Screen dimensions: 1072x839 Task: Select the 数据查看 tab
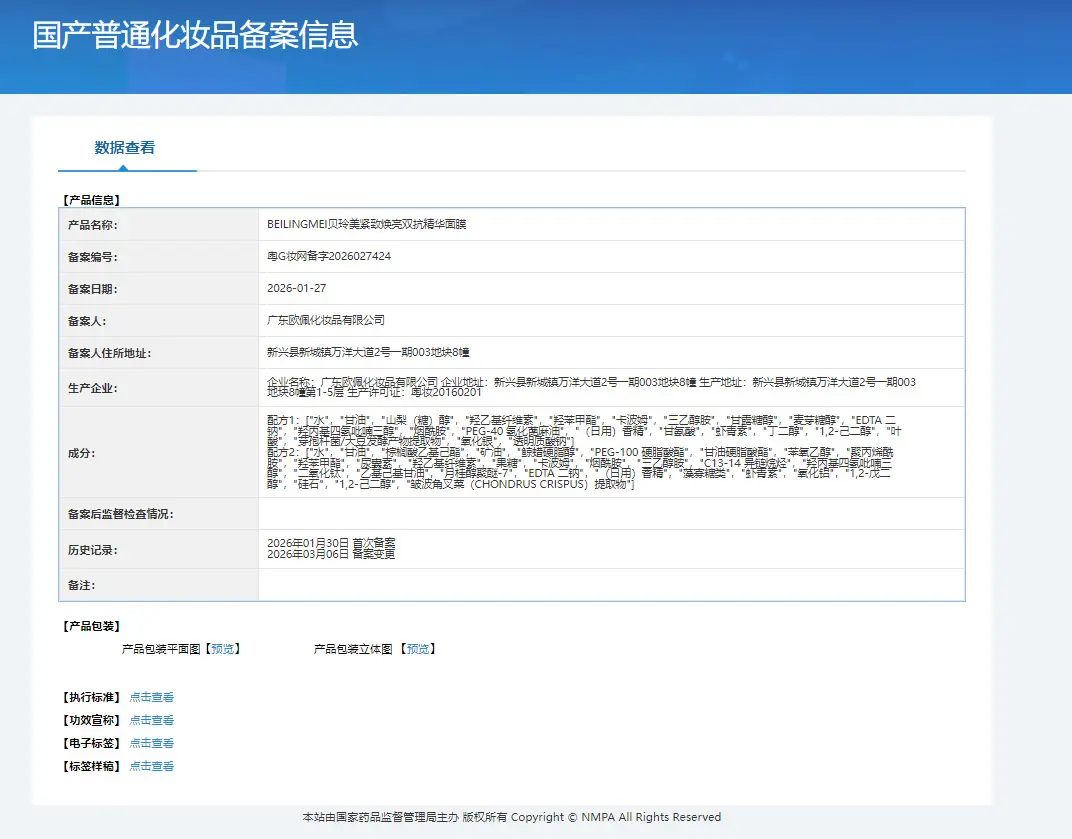[124, 148]
